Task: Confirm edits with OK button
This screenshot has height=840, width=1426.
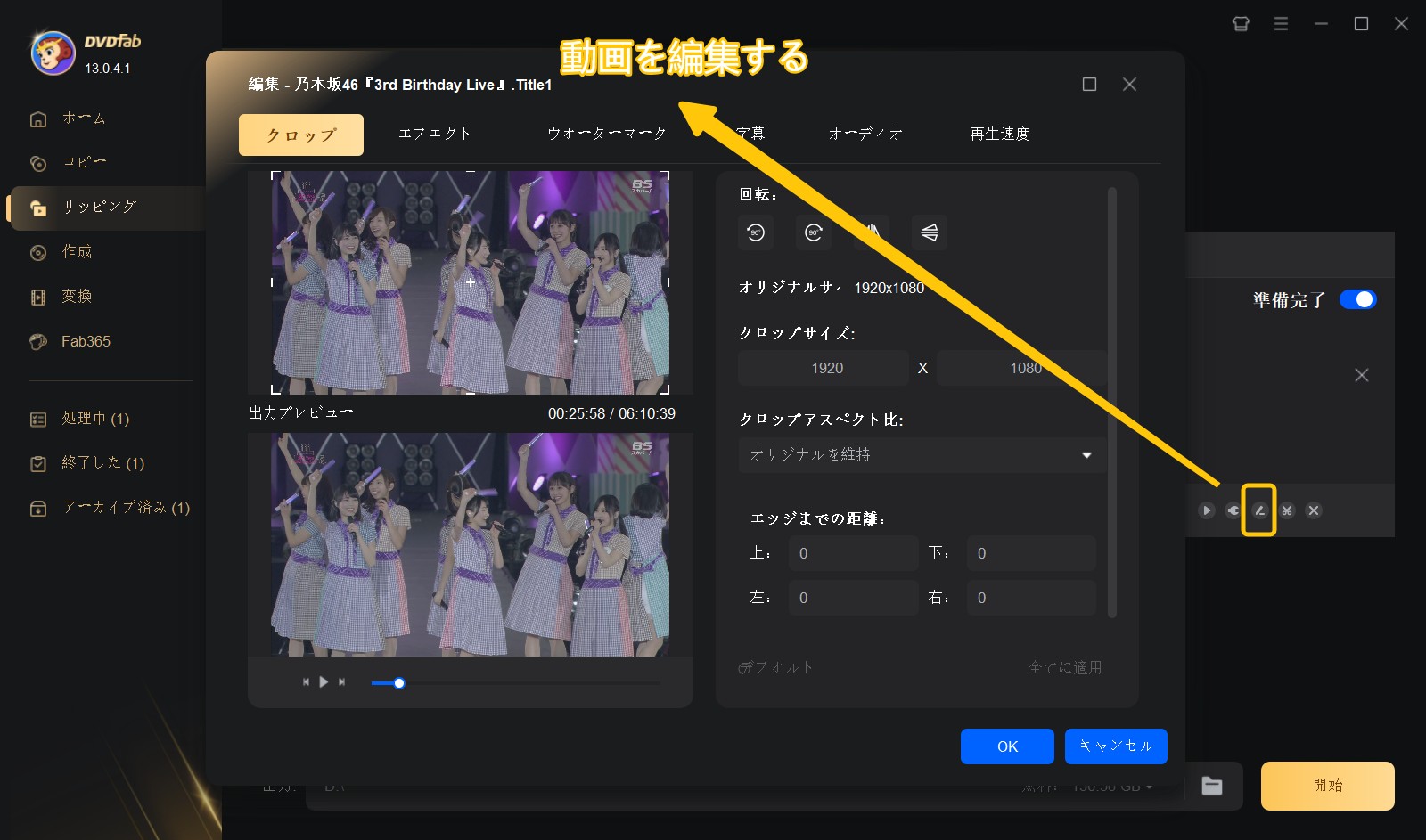Action: pyautogui.click(x=1007, y=746)
